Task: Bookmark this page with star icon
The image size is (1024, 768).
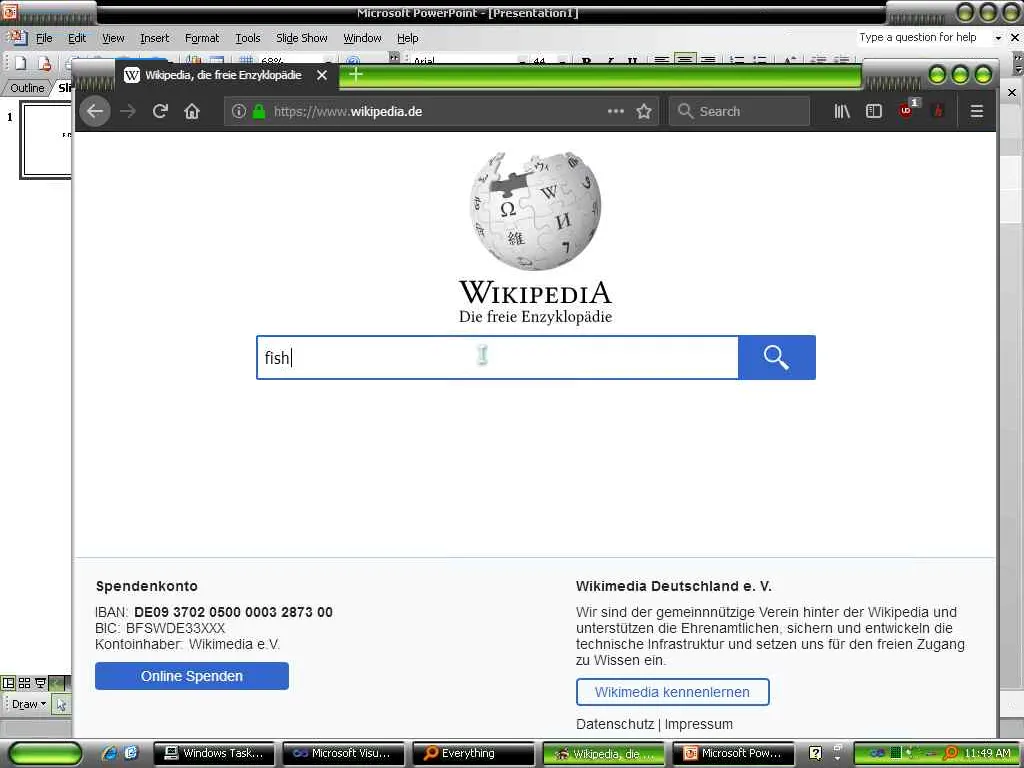Action: tap(644, 111)
